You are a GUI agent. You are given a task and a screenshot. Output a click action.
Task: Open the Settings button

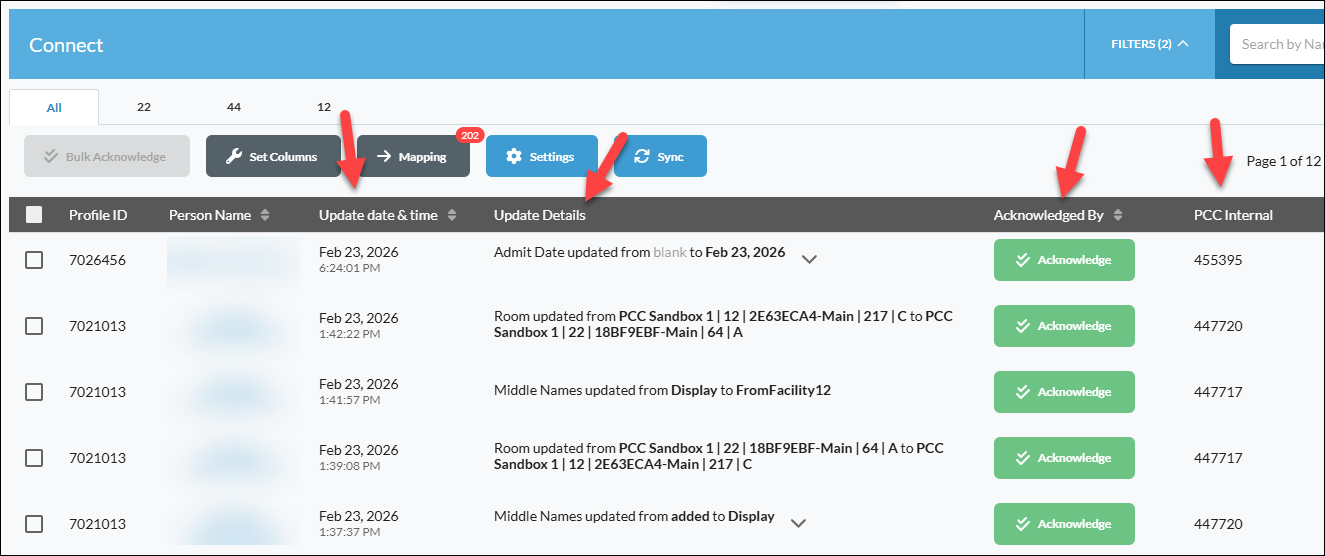(542, 156)
